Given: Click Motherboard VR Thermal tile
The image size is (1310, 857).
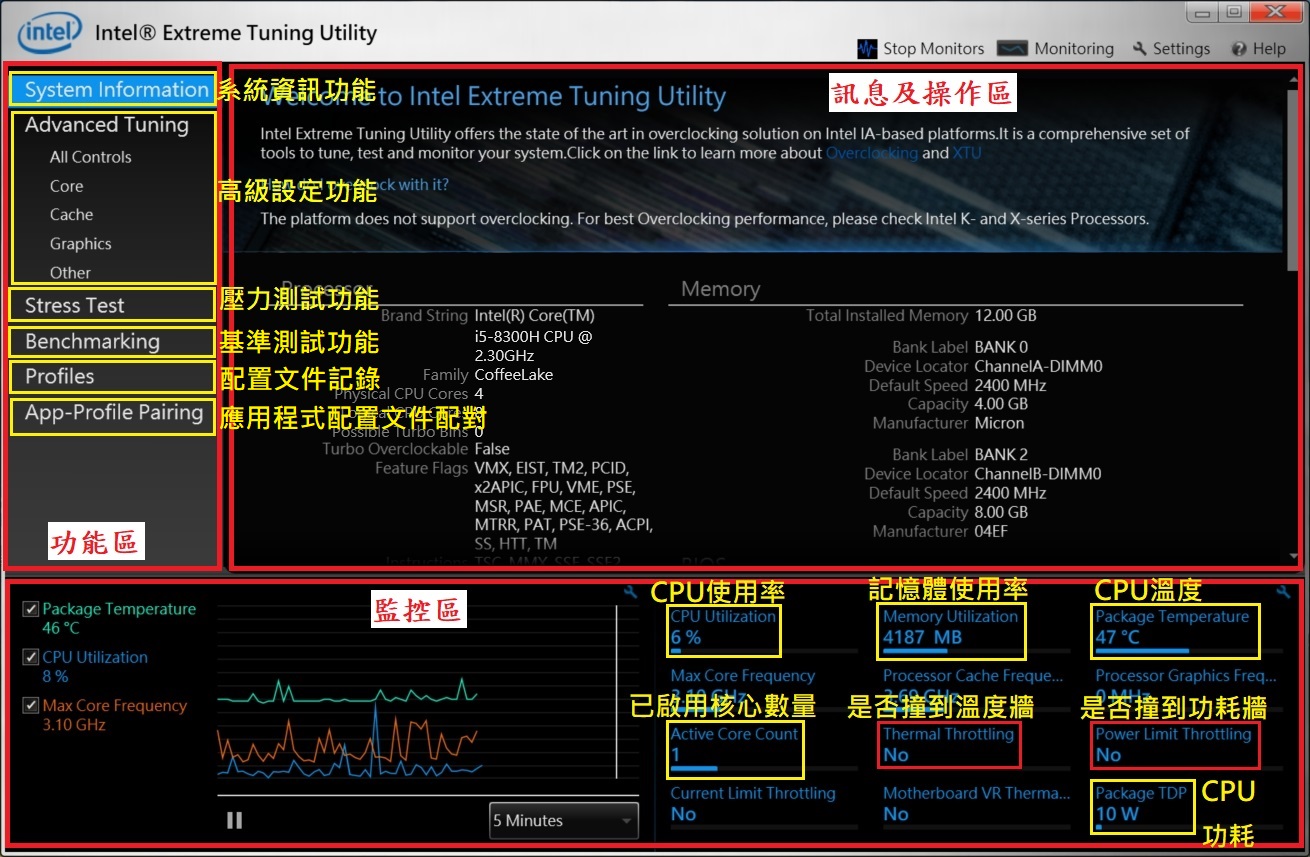Looking at the screenshot, I should coord(977,805).
